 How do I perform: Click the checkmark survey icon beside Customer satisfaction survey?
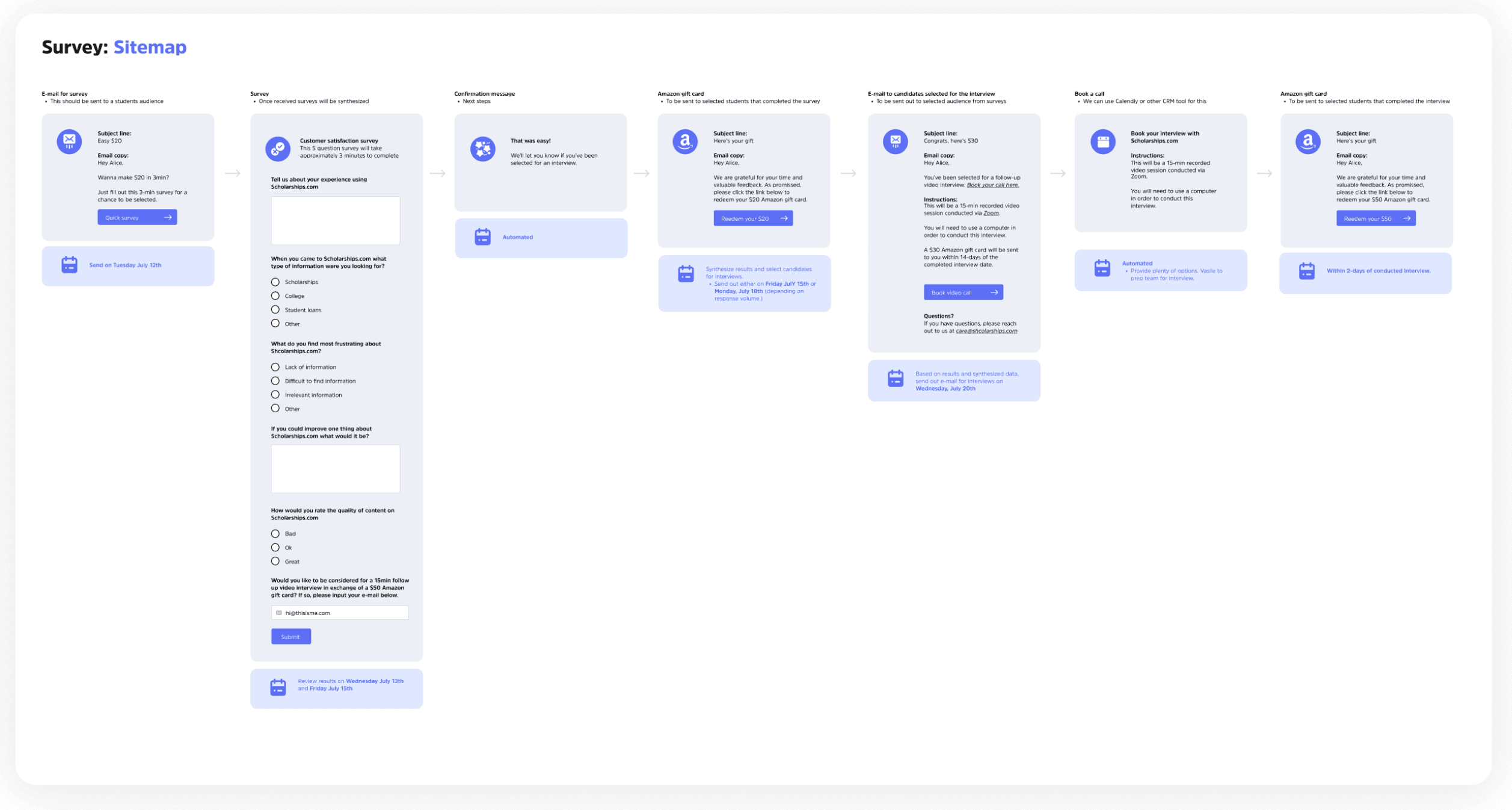pyautogui.click(x=278, y=149)
